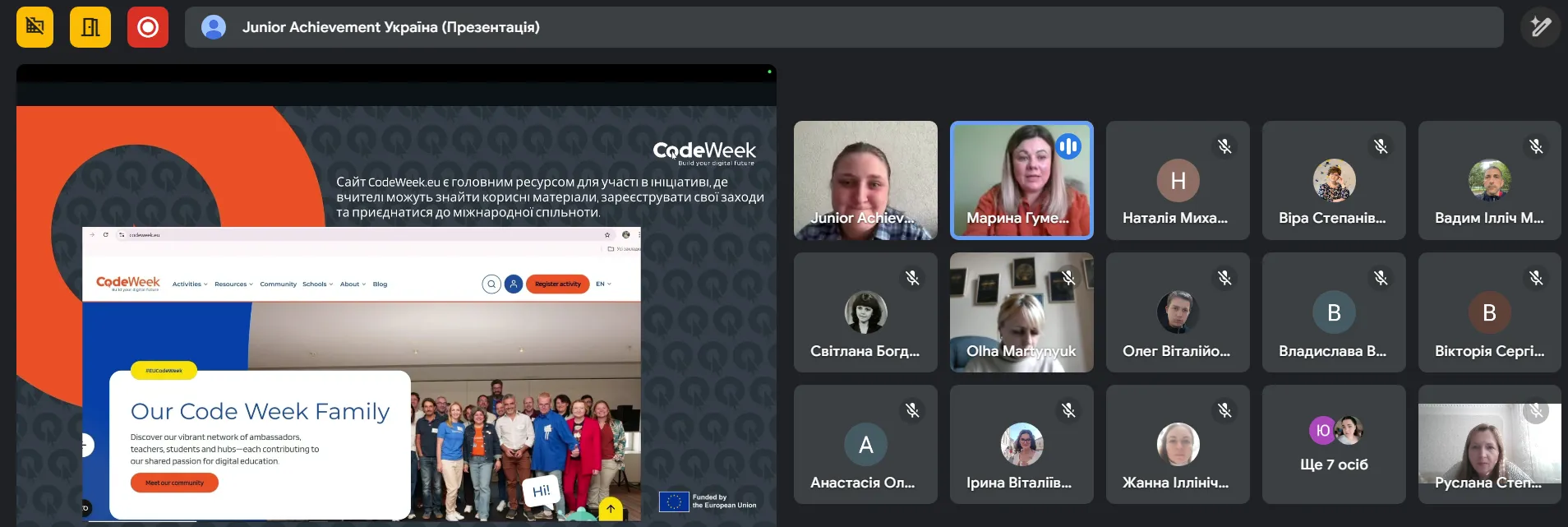
Task: Select the Olha Martynyuk video tile
Action: click(x=1022, y=312)
